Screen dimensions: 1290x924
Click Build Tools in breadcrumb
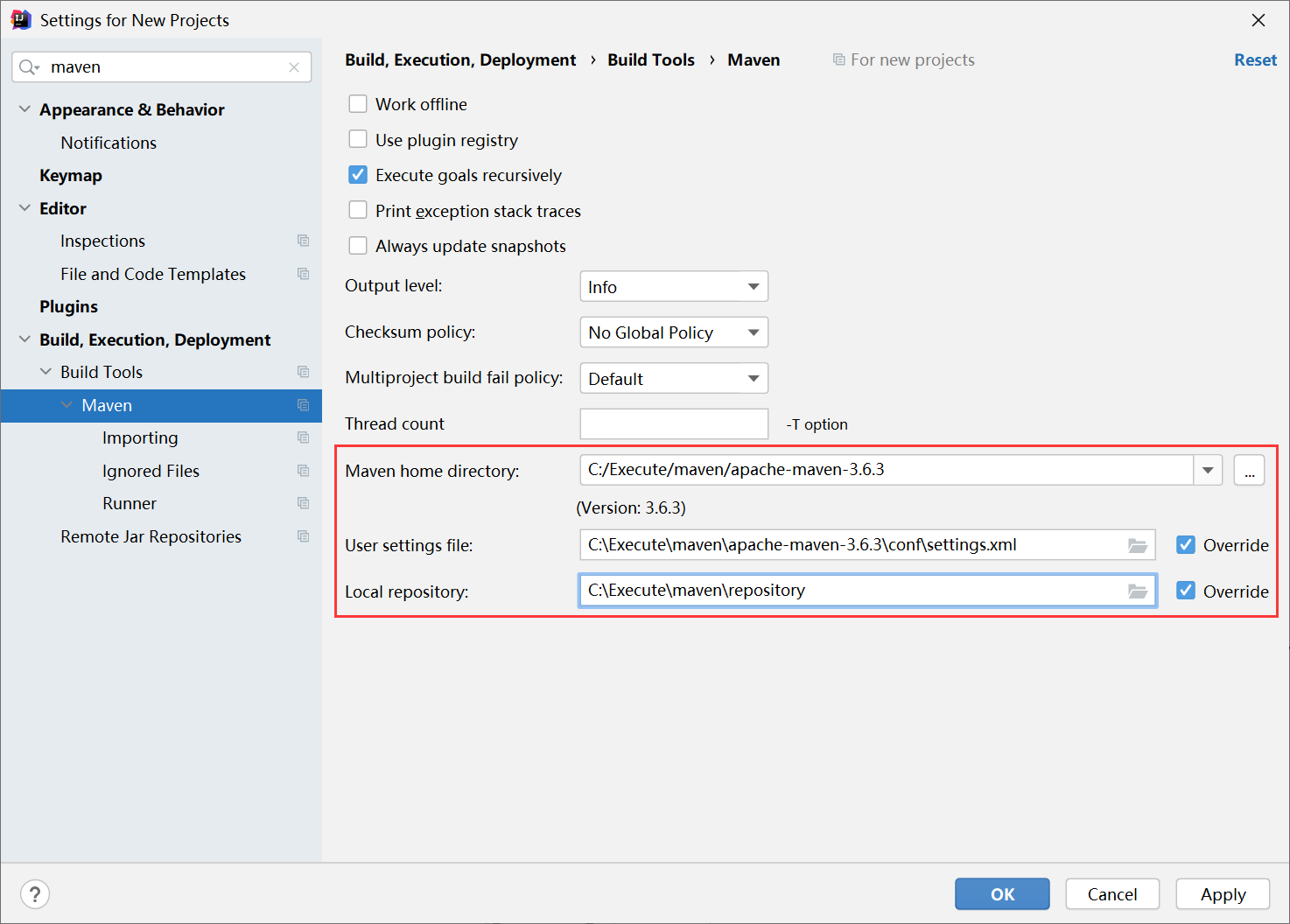[x=651, y=59]
